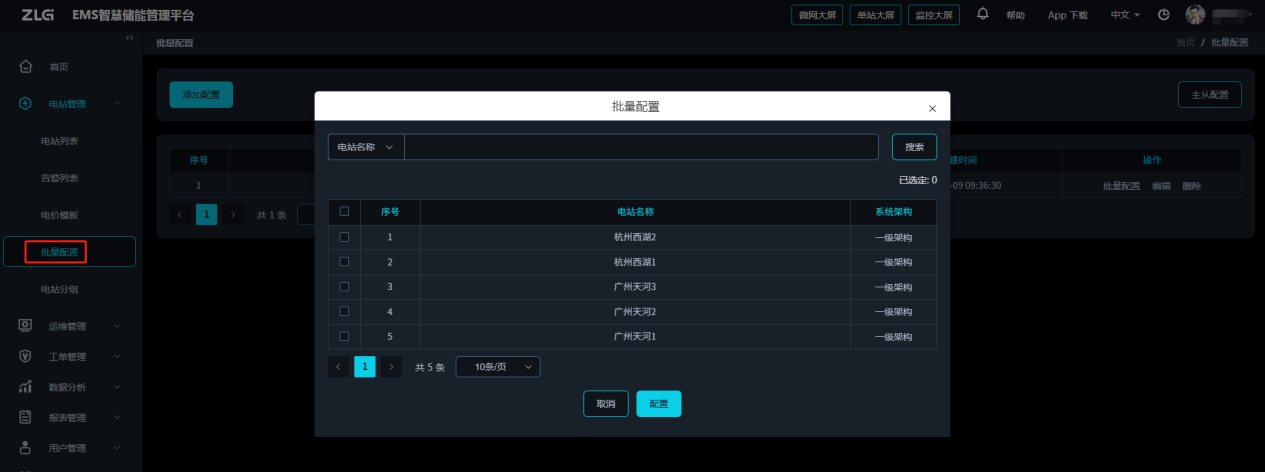
Task: Click the clock icon in header
Action: click(1164, 15)
